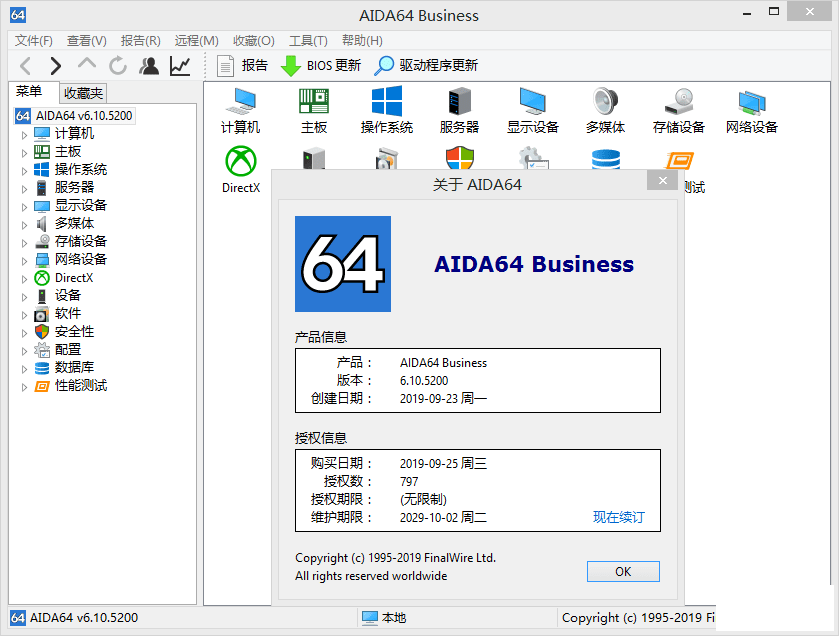The height and width of the screenshot is (636, 839).
Task: Open the graph chart toolbar icon
Action: click(x=180, y=66)
